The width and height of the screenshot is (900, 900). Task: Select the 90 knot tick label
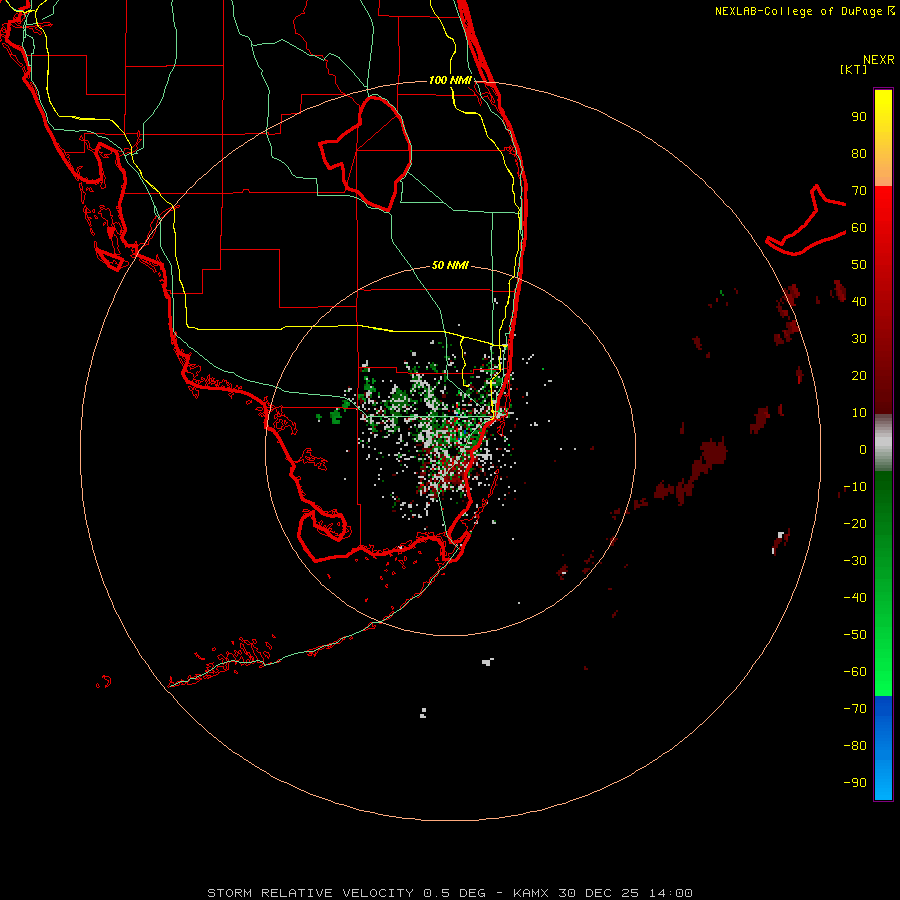coord(859,117)
